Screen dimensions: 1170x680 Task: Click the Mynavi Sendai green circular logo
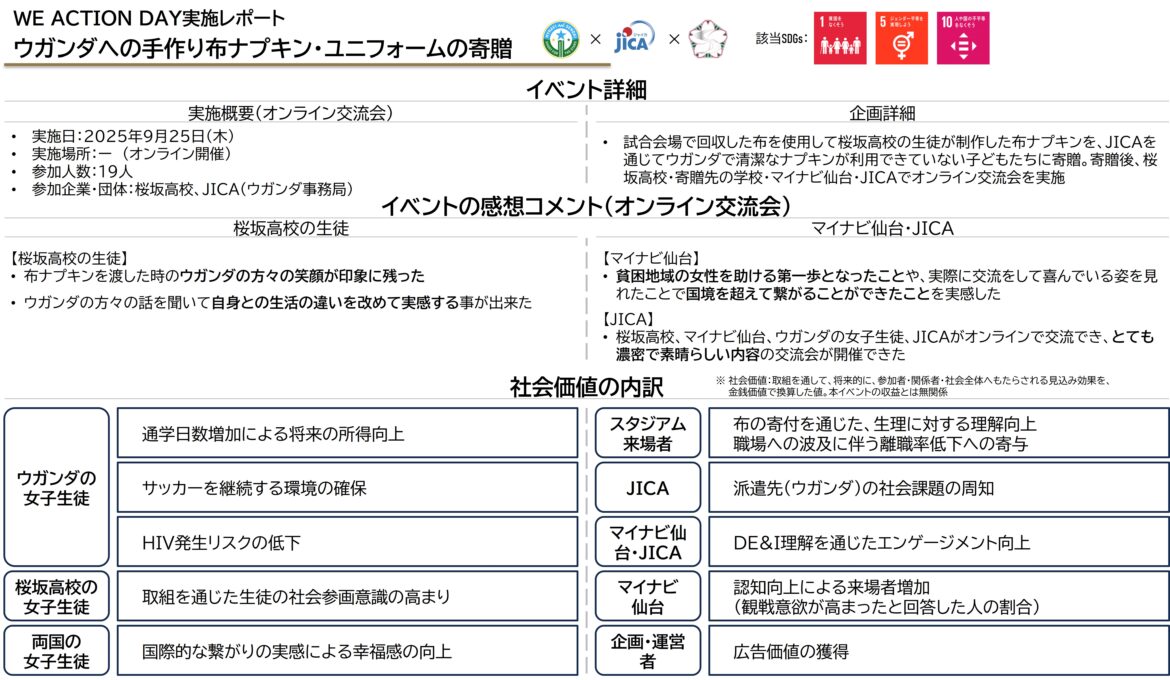(x=563, y=39)
